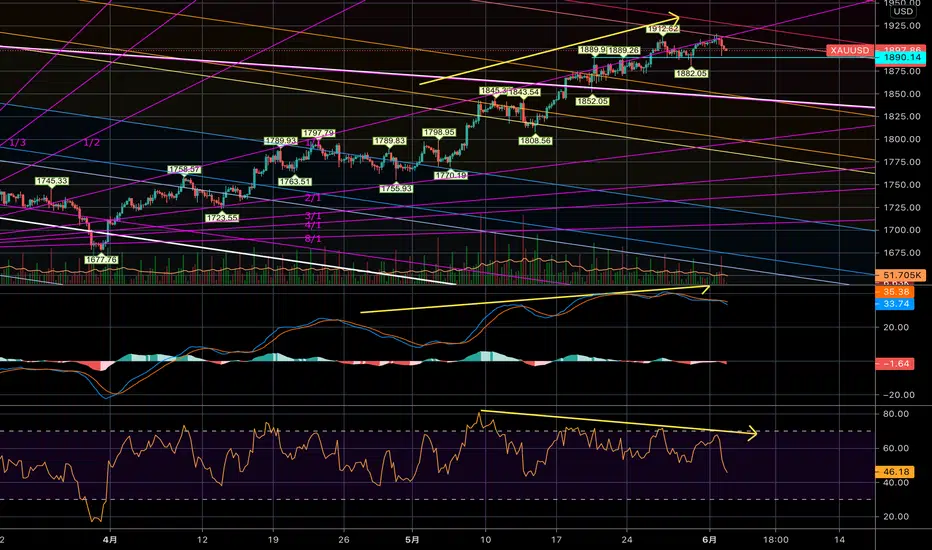Click the 6月 date on time axis
The image size is (932, 550).
click(709, 540)
